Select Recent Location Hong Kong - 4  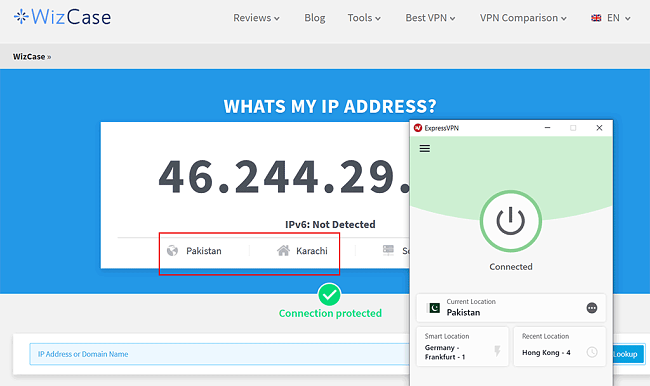pyautogui.click(x=560, y=347)
